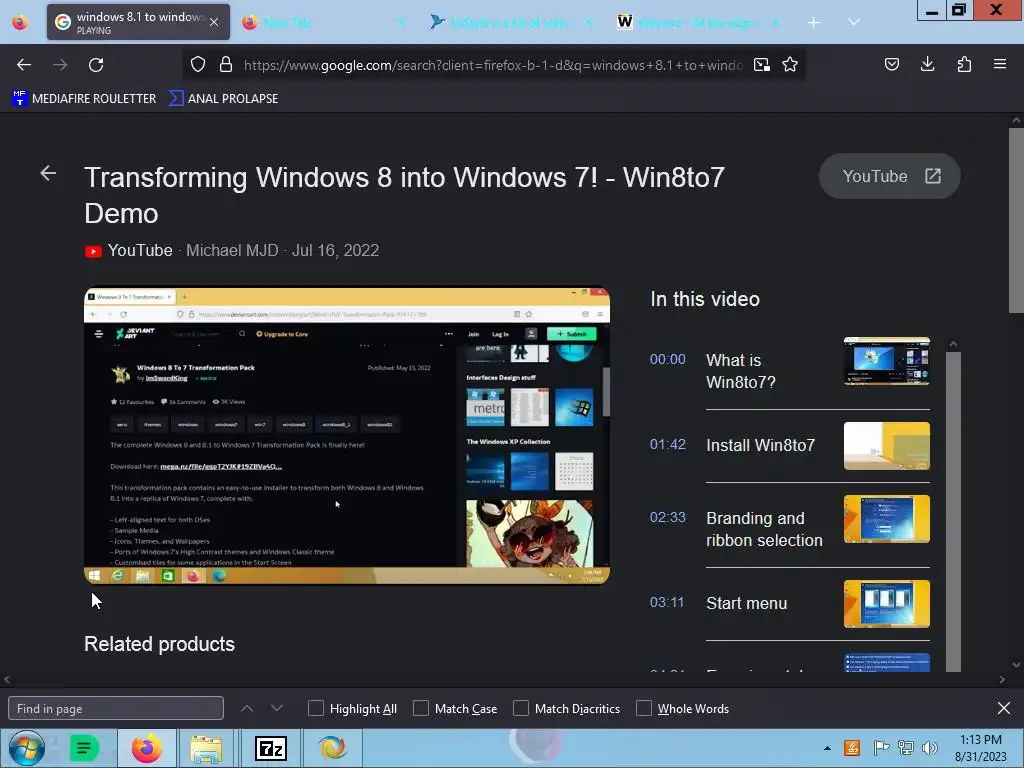
Task: Open the network tray icon
Action: [x=906, y=748]
